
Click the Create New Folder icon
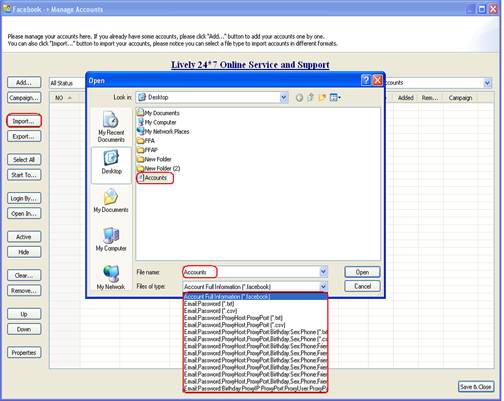tap(322, 97)
